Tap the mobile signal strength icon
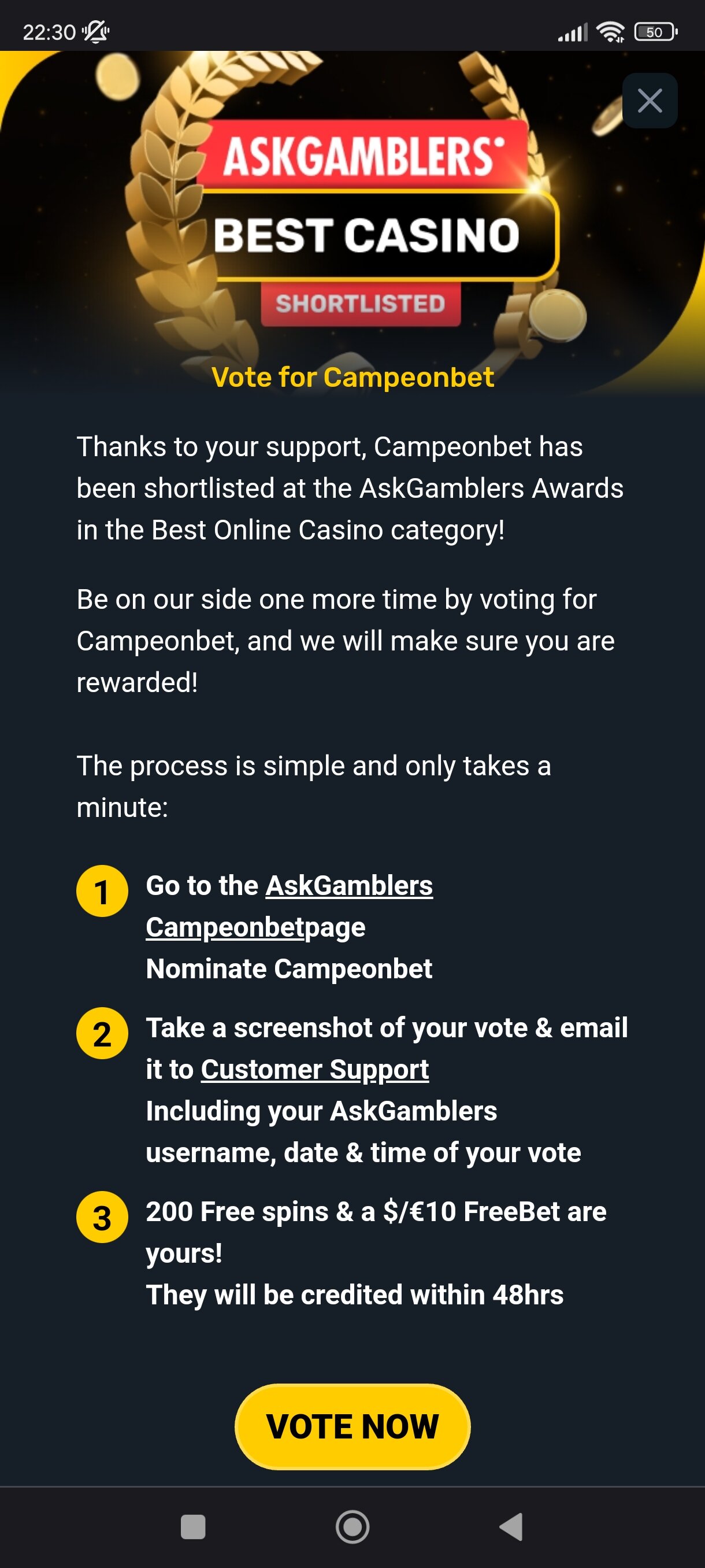Viewport: 705px width, 1568px height. click(573, 32)
